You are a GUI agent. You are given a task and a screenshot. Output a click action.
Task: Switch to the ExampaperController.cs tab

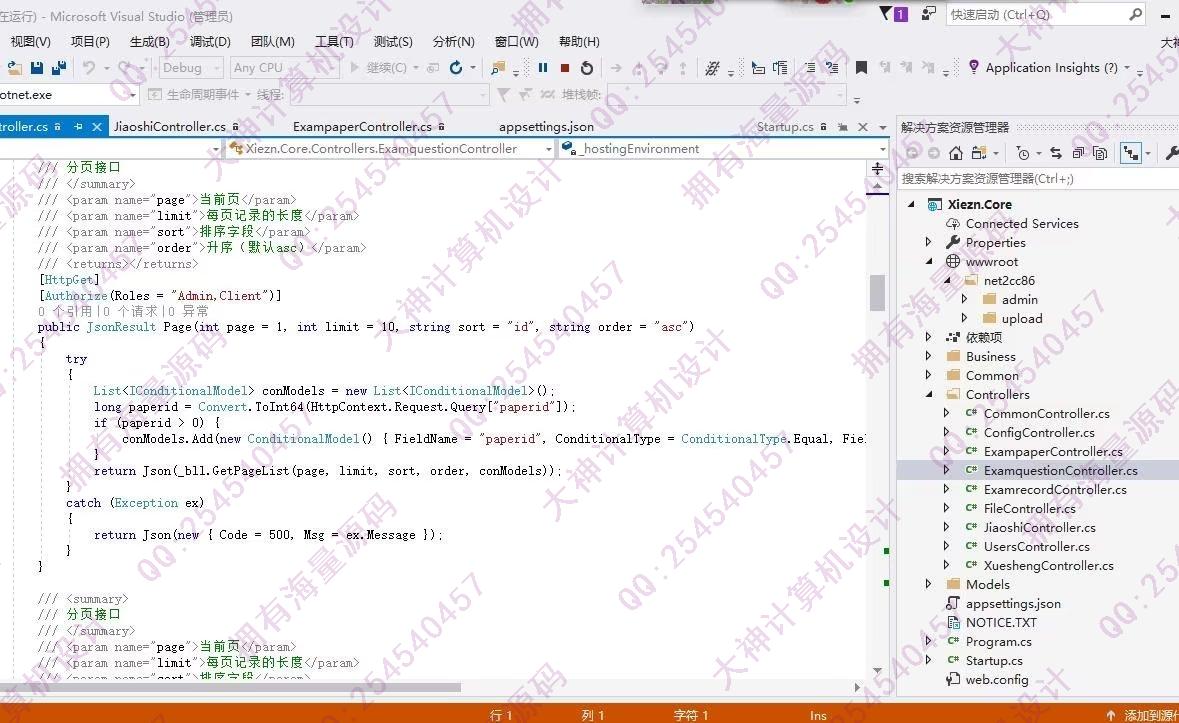click(x=362, y=127)
